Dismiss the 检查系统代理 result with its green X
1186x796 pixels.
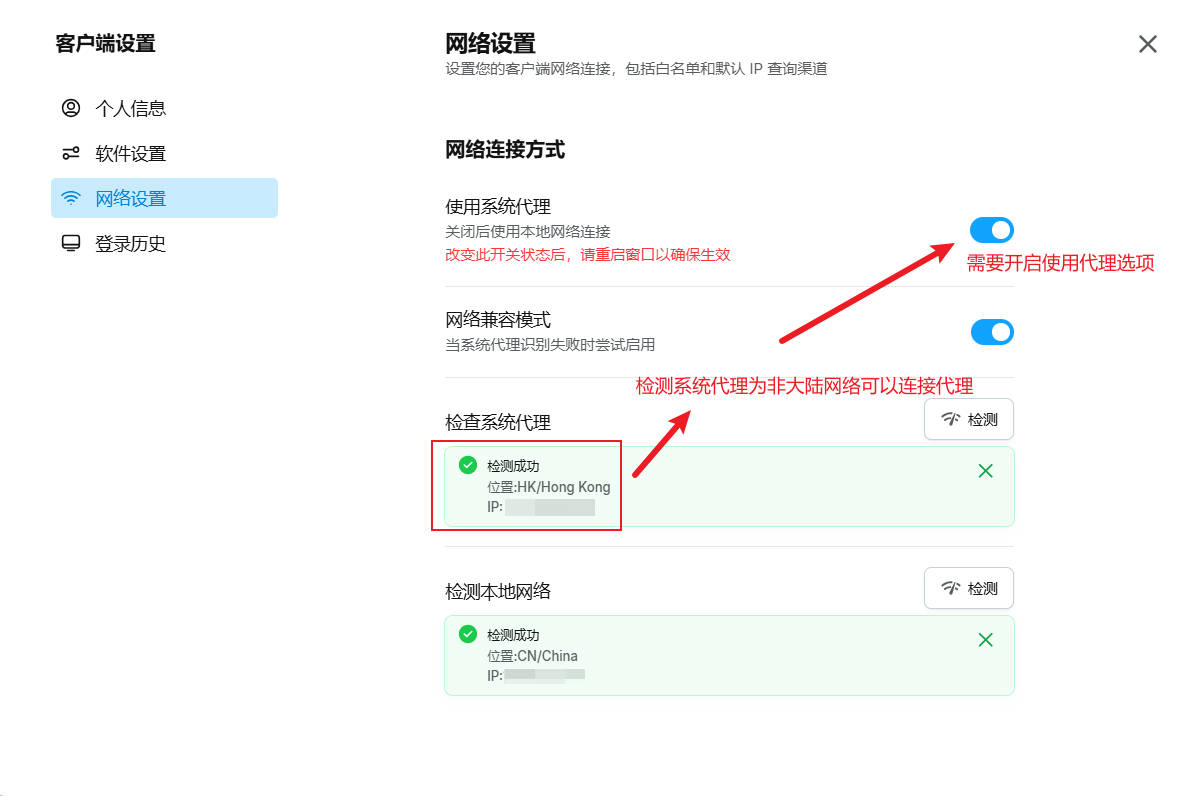click(x=985, y=471)
